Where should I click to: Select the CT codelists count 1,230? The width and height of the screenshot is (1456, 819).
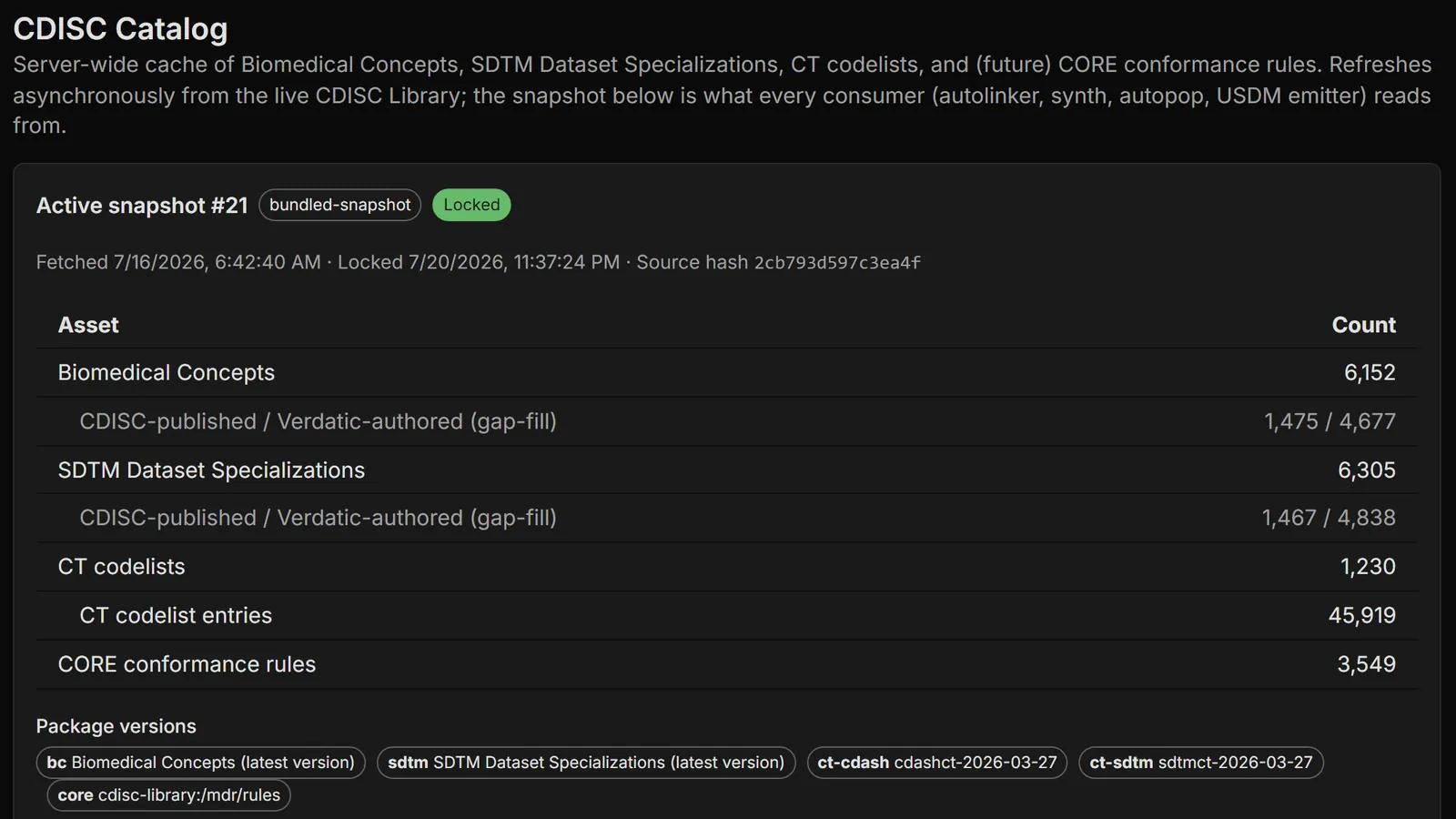pos(1368,567)
